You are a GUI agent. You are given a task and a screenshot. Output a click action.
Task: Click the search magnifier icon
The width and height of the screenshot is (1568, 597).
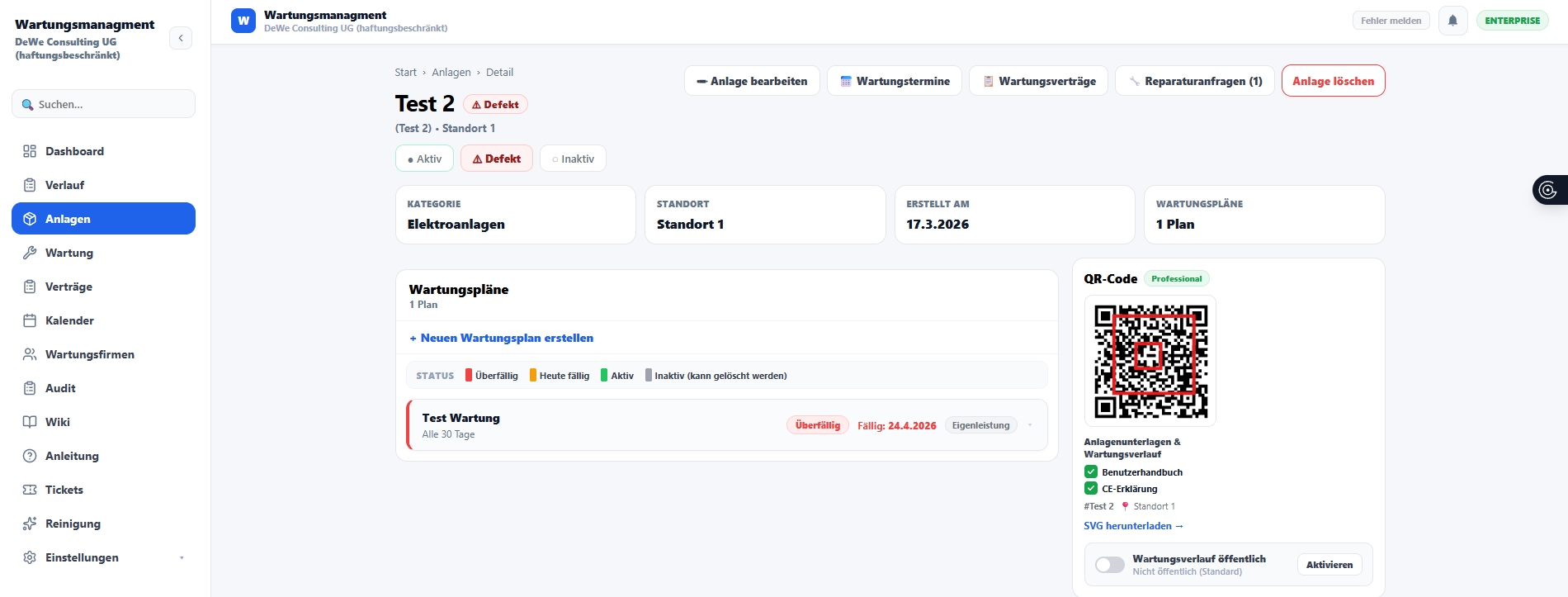28,105
